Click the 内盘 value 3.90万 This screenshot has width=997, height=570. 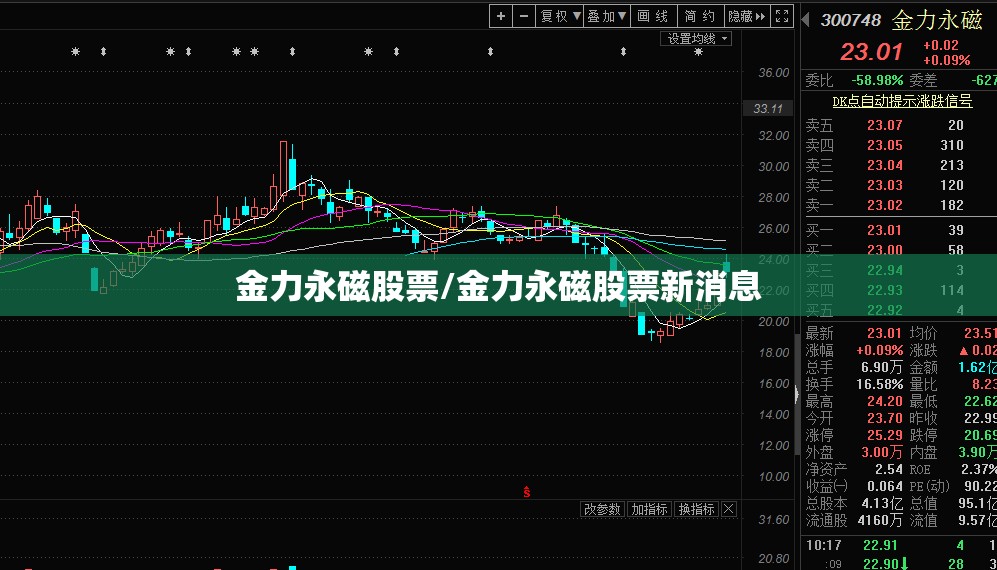978,452
